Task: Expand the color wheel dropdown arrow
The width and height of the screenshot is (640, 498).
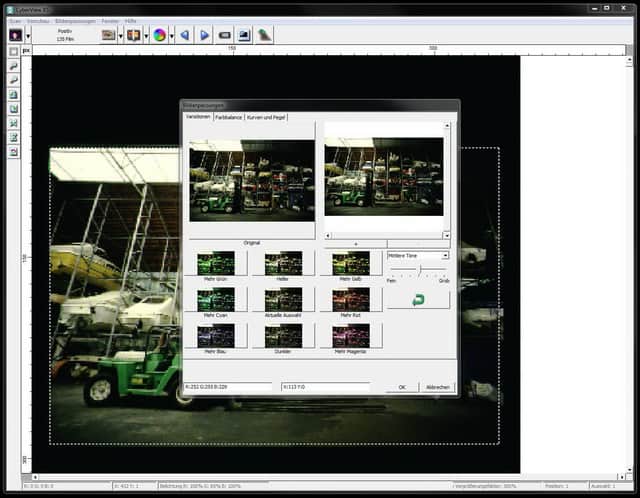Action: pos(171,35)
